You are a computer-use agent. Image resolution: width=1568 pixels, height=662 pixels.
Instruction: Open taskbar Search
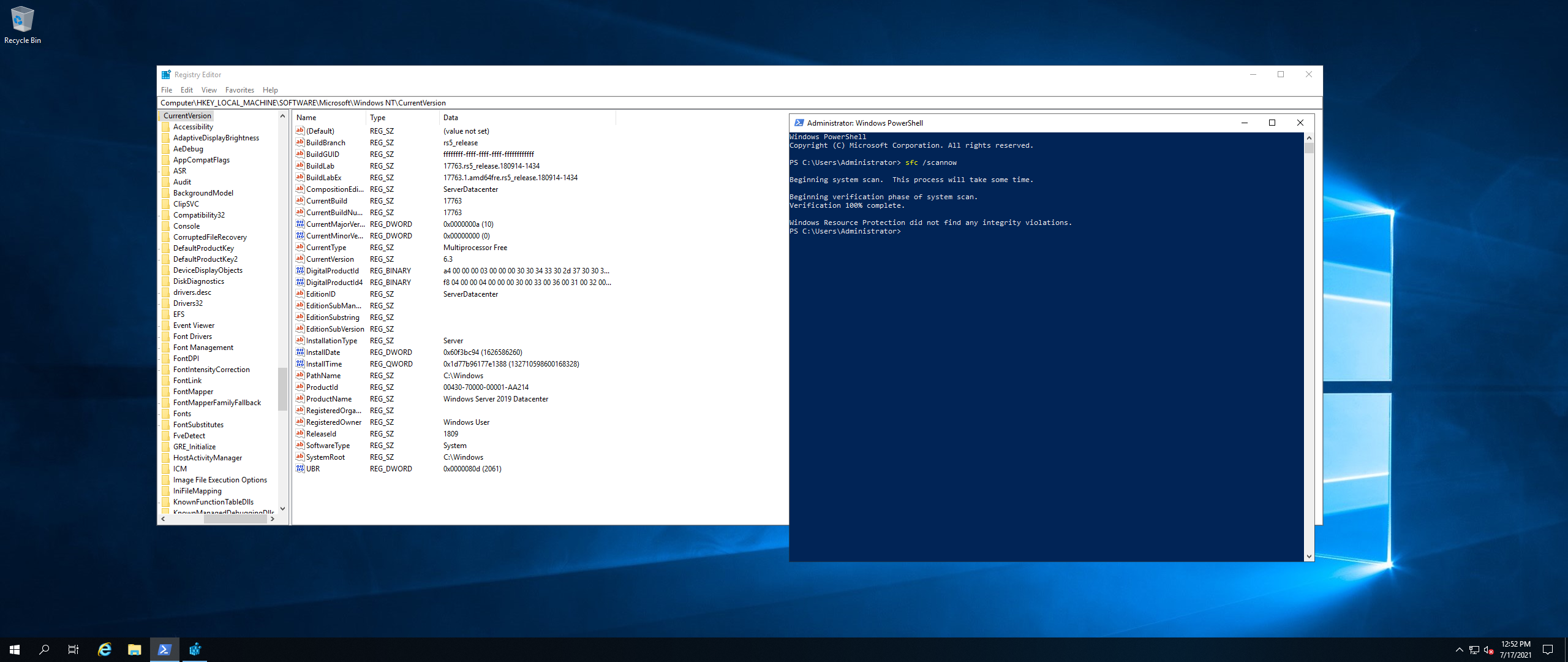click(x=44, y=650)
